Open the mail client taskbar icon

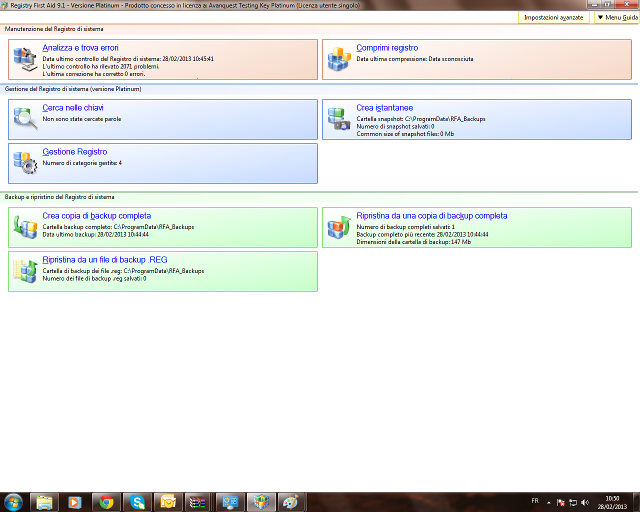click(x=168, y=502)
